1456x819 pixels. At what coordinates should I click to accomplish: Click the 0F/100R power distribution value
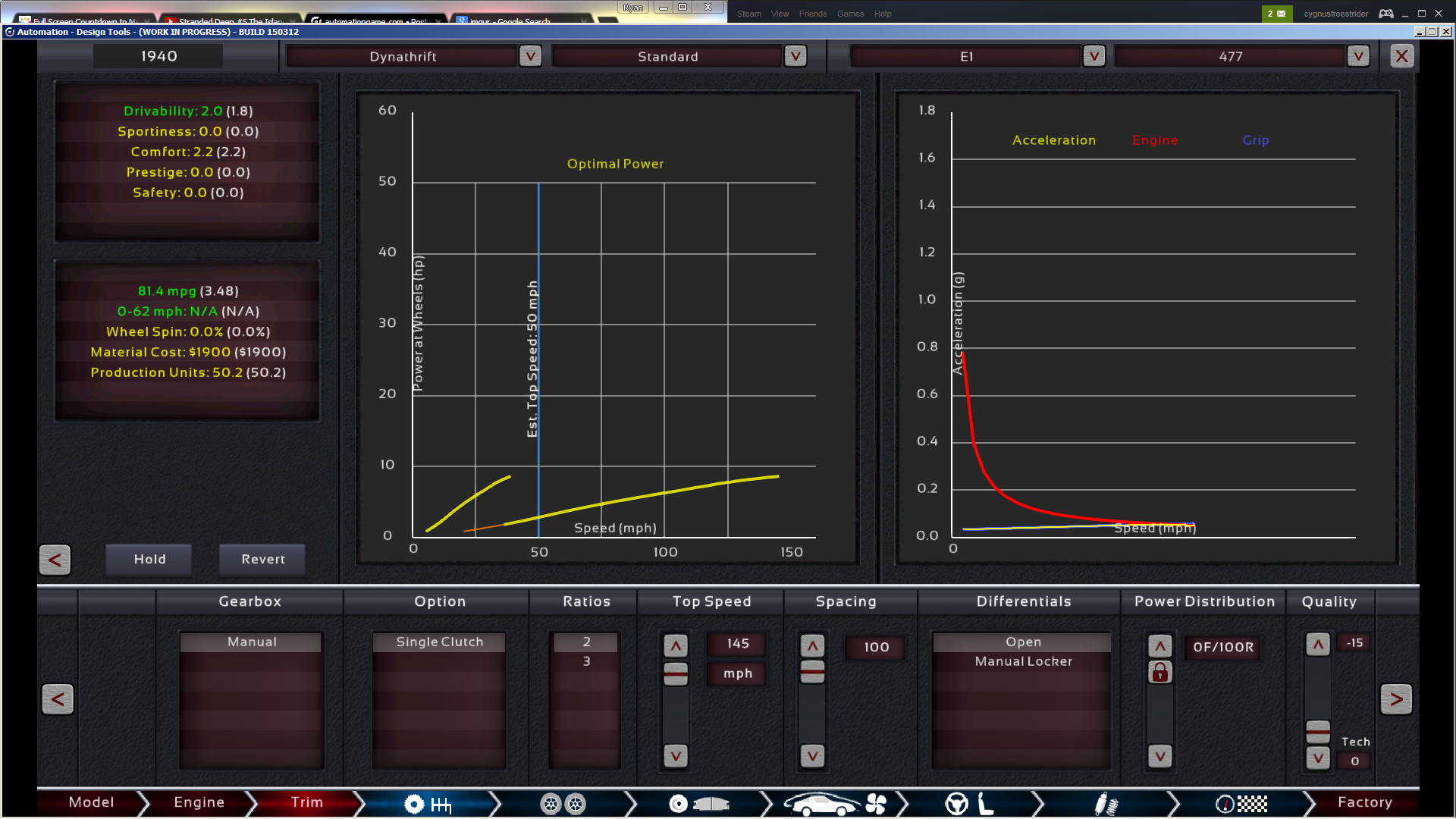point(1222,648)
